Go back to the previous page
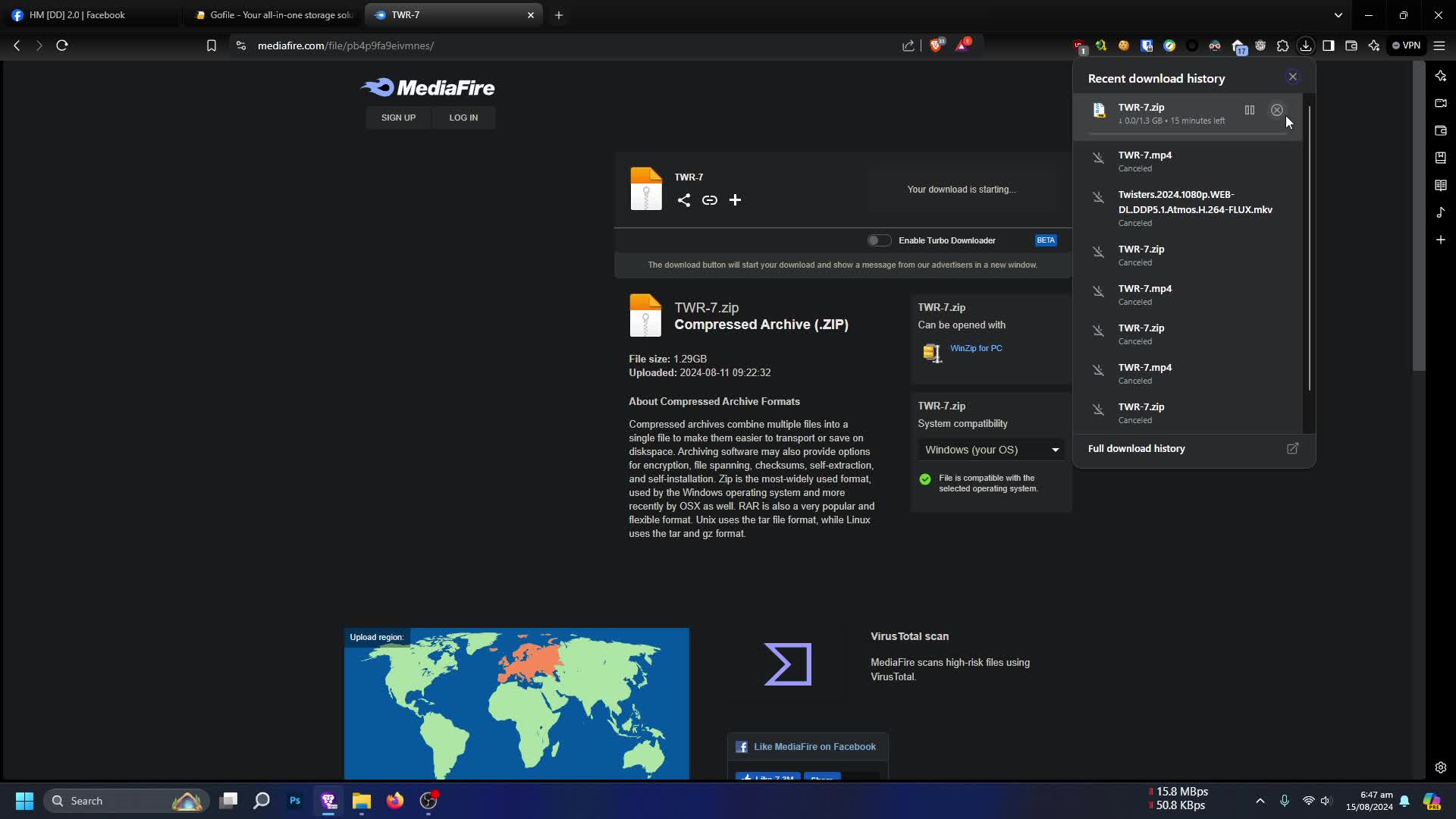Screen dimensions: 1456x819 pyautogui.click(x=17, y=45)
